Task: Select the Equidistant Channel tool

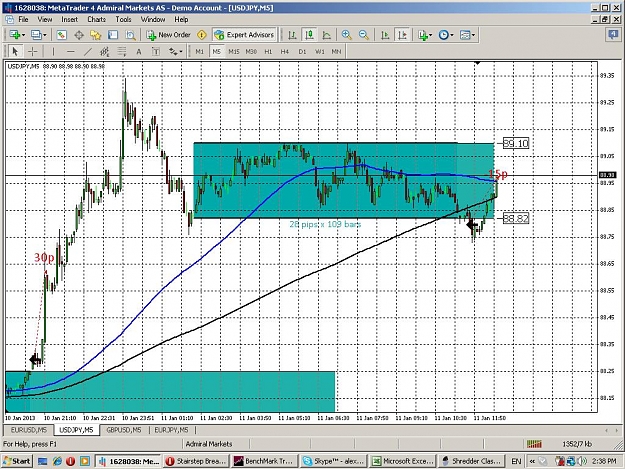Action: coord(105,51)
